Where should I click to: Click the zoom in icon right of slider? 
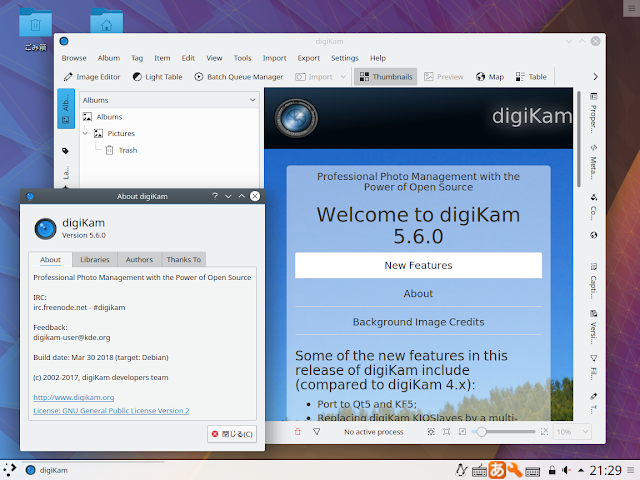tap(544, 431)
